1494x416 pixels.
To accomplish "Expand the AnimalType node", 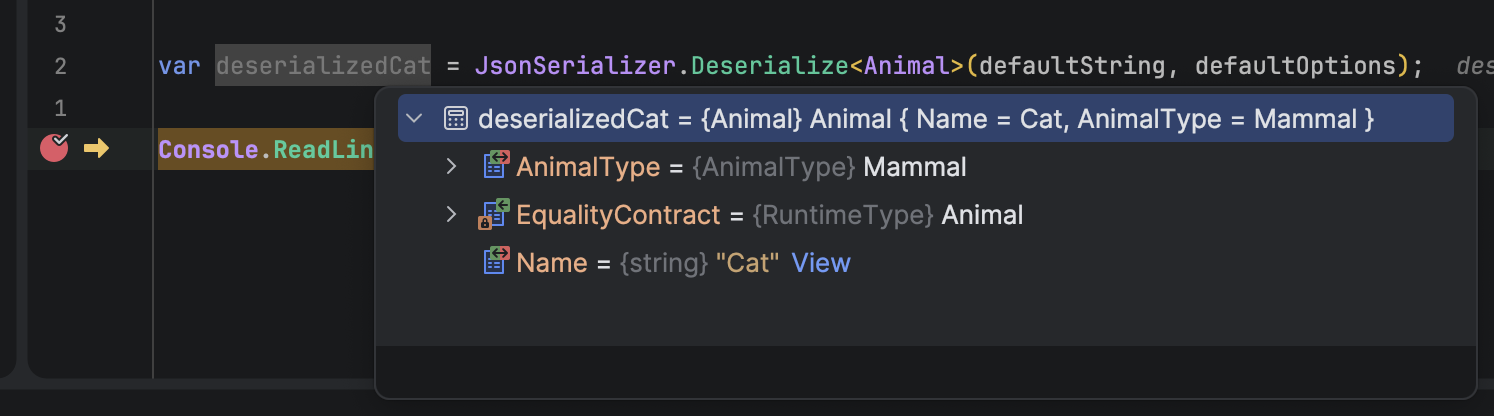I will coord(451,167).
